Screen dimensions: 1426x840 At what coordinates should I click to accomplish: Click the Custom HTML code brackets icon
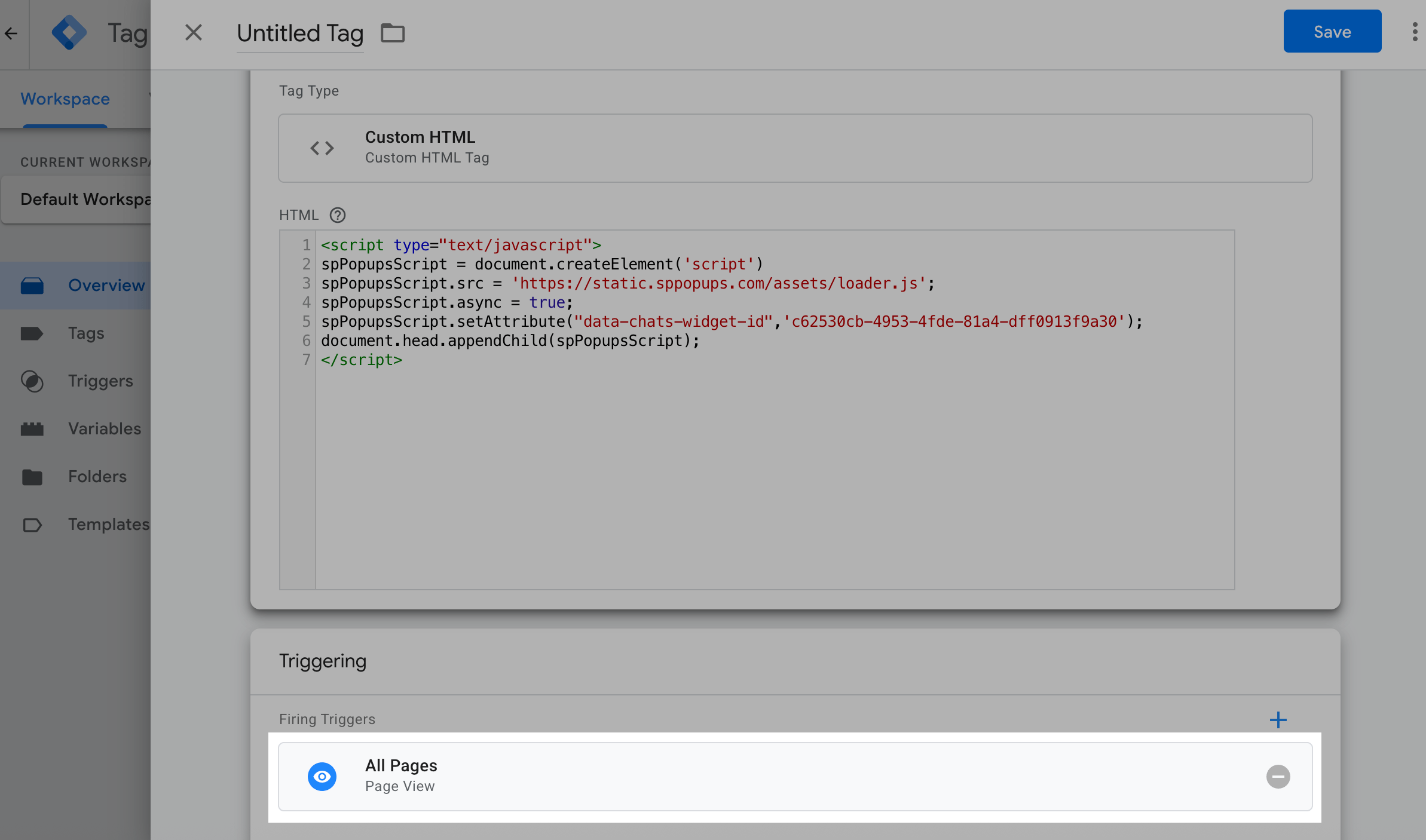point(322,148)
